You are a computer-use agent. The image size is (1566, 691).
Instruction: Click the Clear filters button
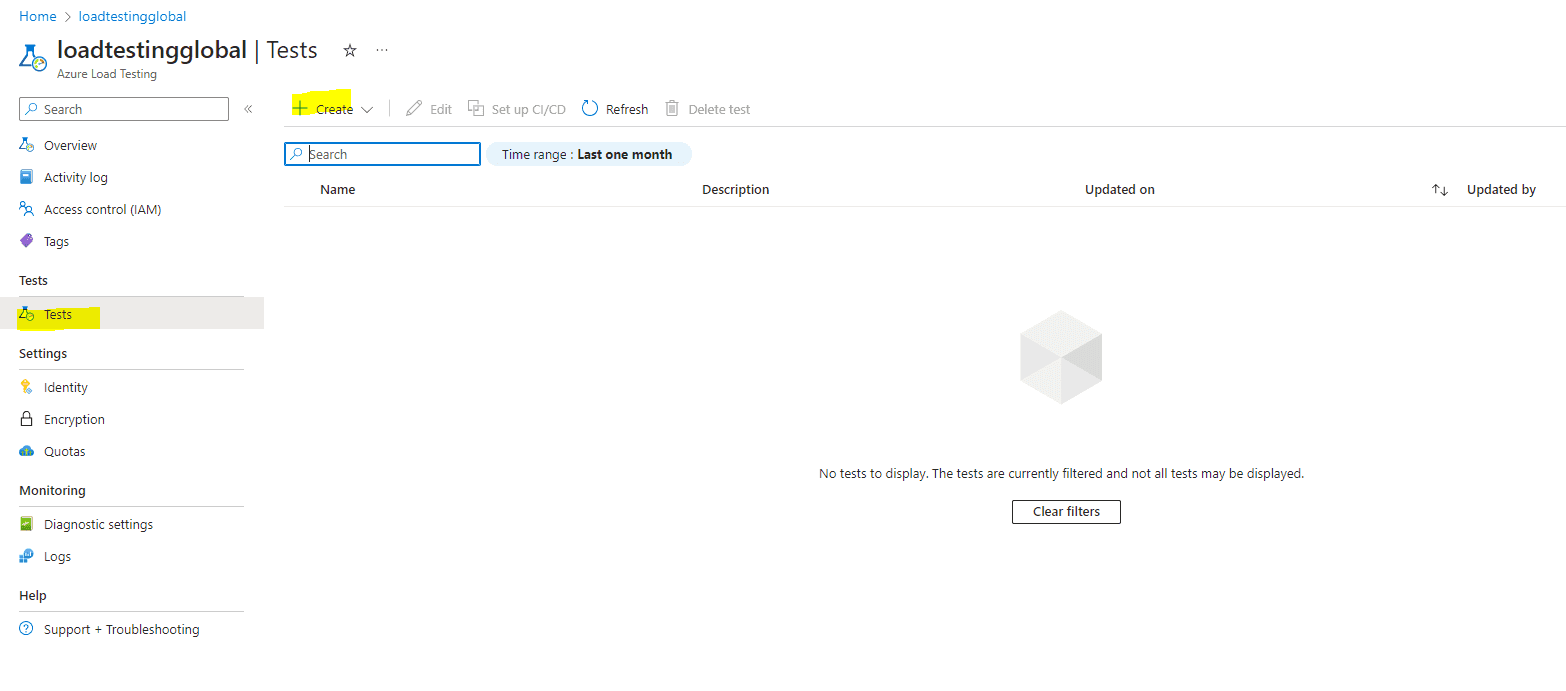[1066, 511]
